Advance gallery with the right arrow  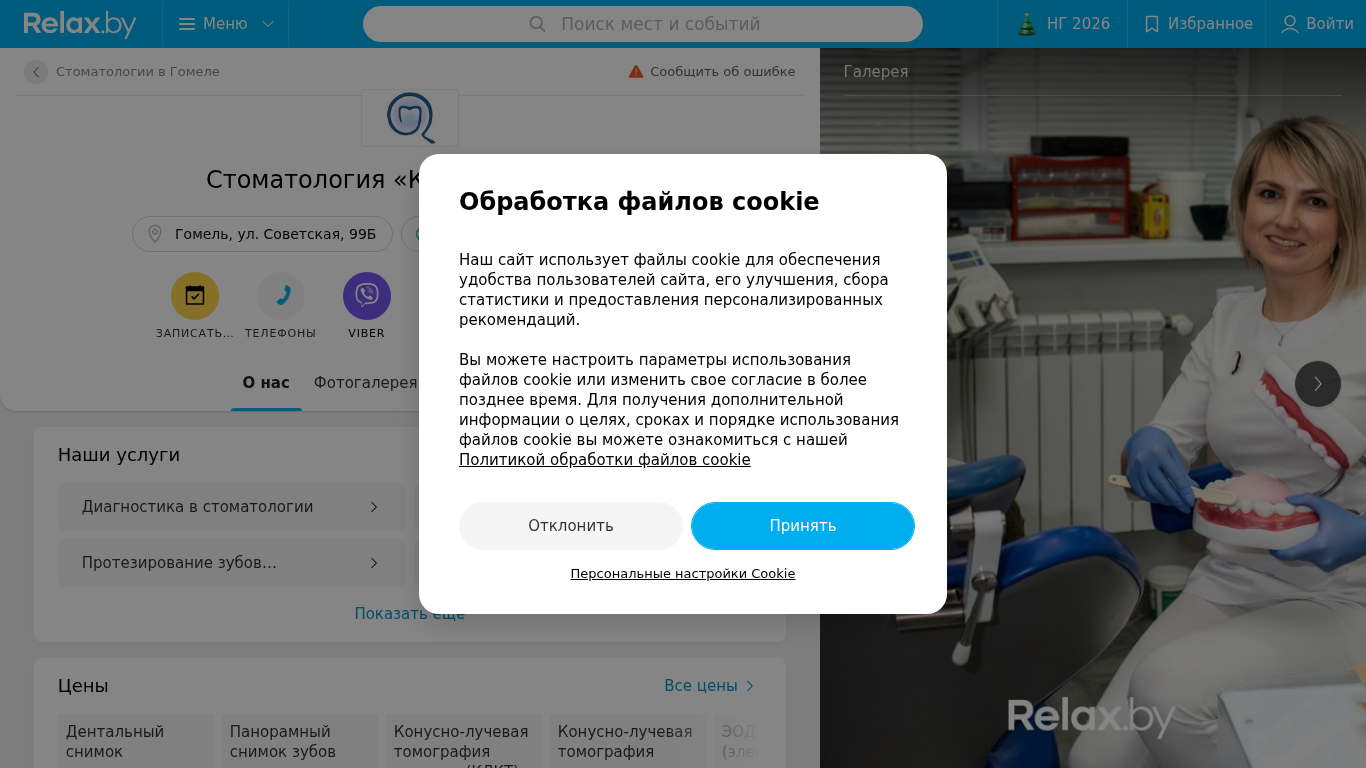pos(1318,384)
